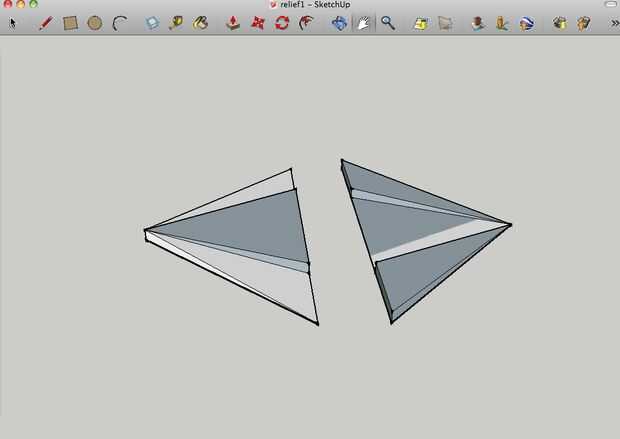Select the Circle drawing tool
The height and width of the screenshot is (439, 620).
(95, 23)
